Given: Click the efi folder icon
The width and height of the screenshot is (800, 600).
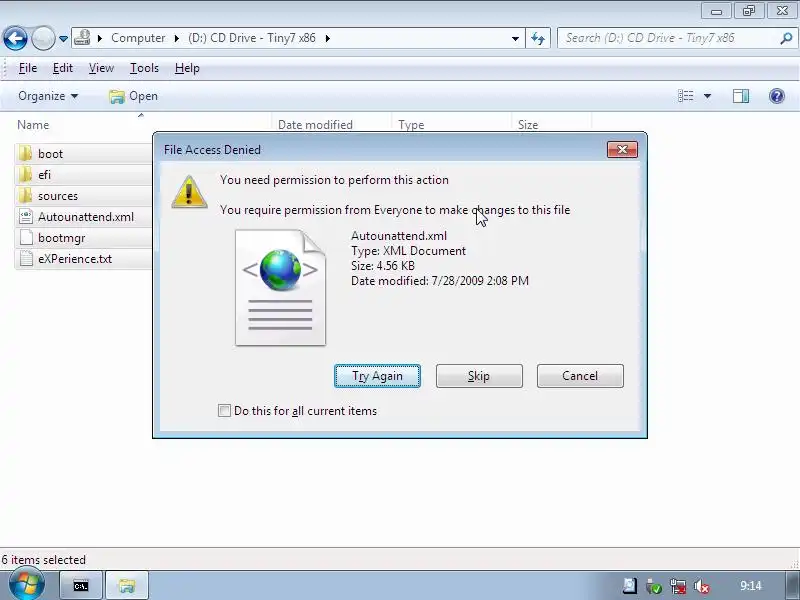Looking at the screenshot, I should [x=25, y=174].
